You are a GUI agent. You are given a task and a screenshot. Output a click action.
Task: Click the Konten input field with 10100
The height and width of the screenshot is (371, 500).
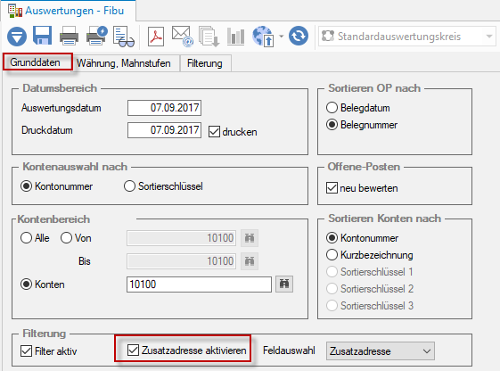click(x=199, y=284)
